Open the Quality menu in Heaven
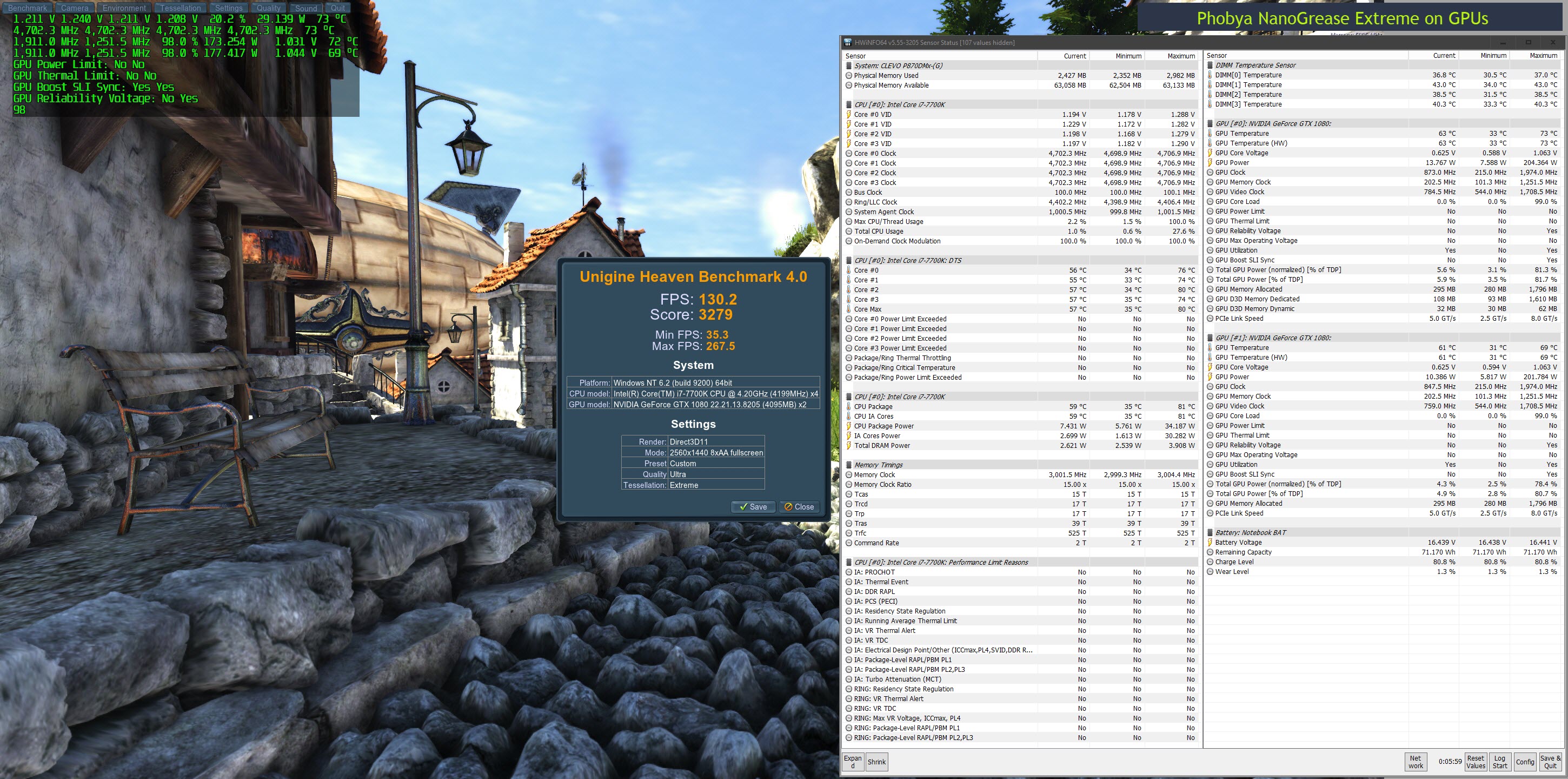1568x779 pixels. [x=268, y=8]
